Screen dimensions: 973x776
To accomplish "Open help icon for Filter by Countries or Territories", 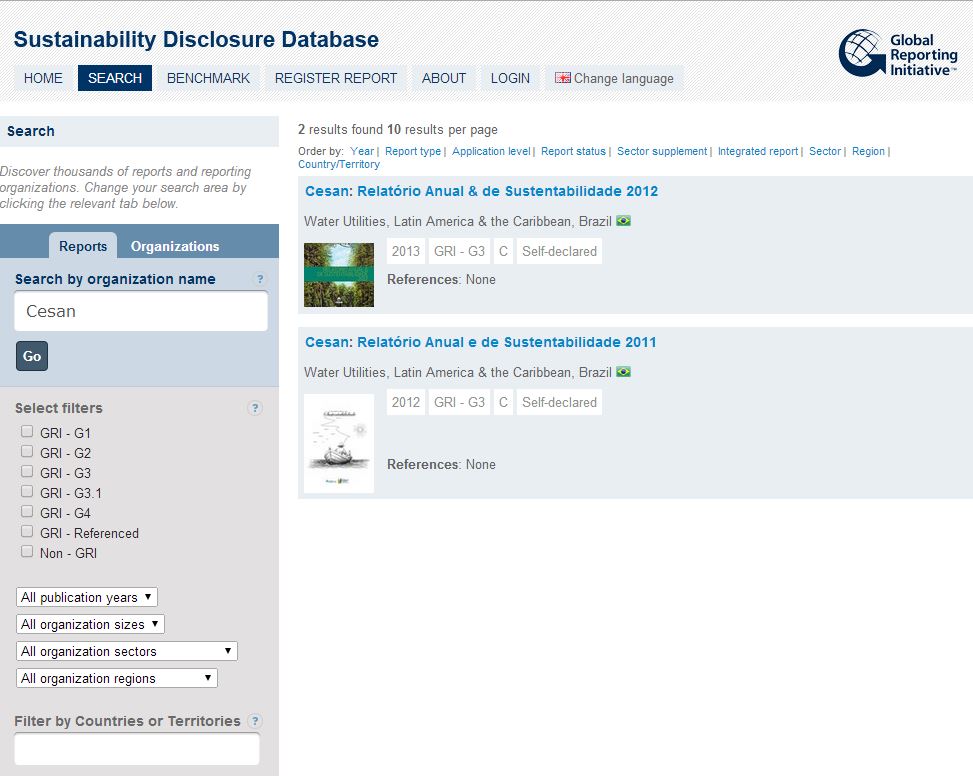I will click(x=254, y=721).
